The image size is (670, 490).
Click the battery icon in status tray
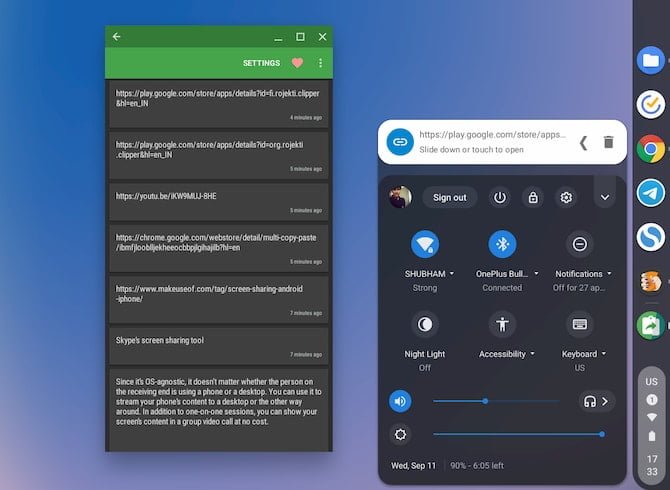652,436
